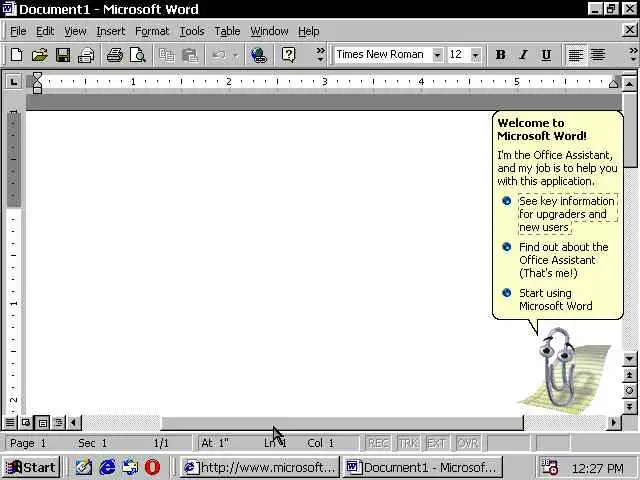Screen dimensions: 640x480
Task: Click the tab stop type selector
Action: [x=13, y=82]
